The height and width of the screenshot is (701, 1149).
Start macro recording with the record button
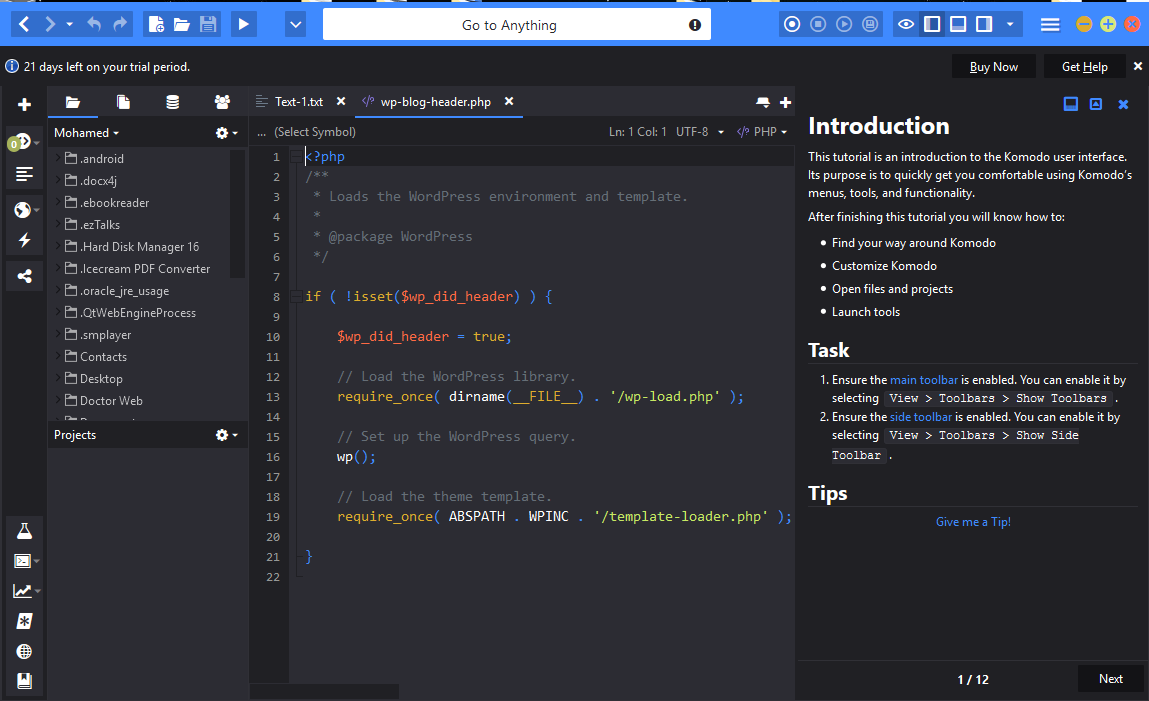pos(793,24)
